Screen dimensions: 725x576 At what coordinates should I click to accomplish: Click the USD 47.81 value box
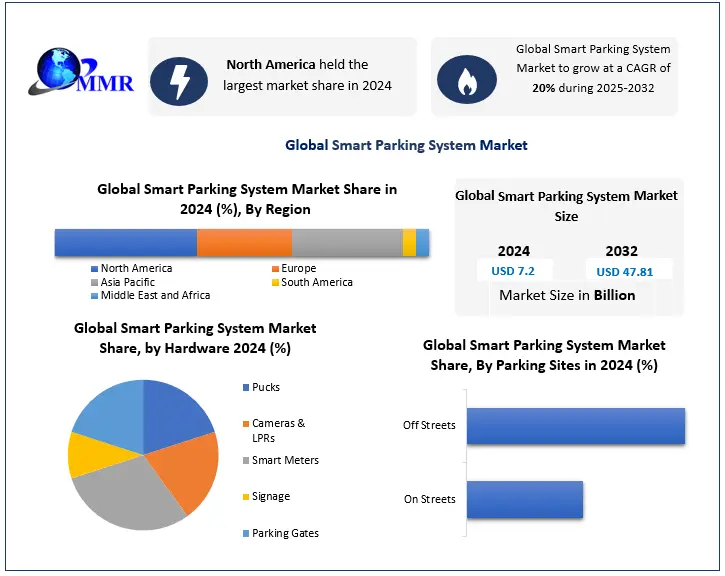coord(624,271)
